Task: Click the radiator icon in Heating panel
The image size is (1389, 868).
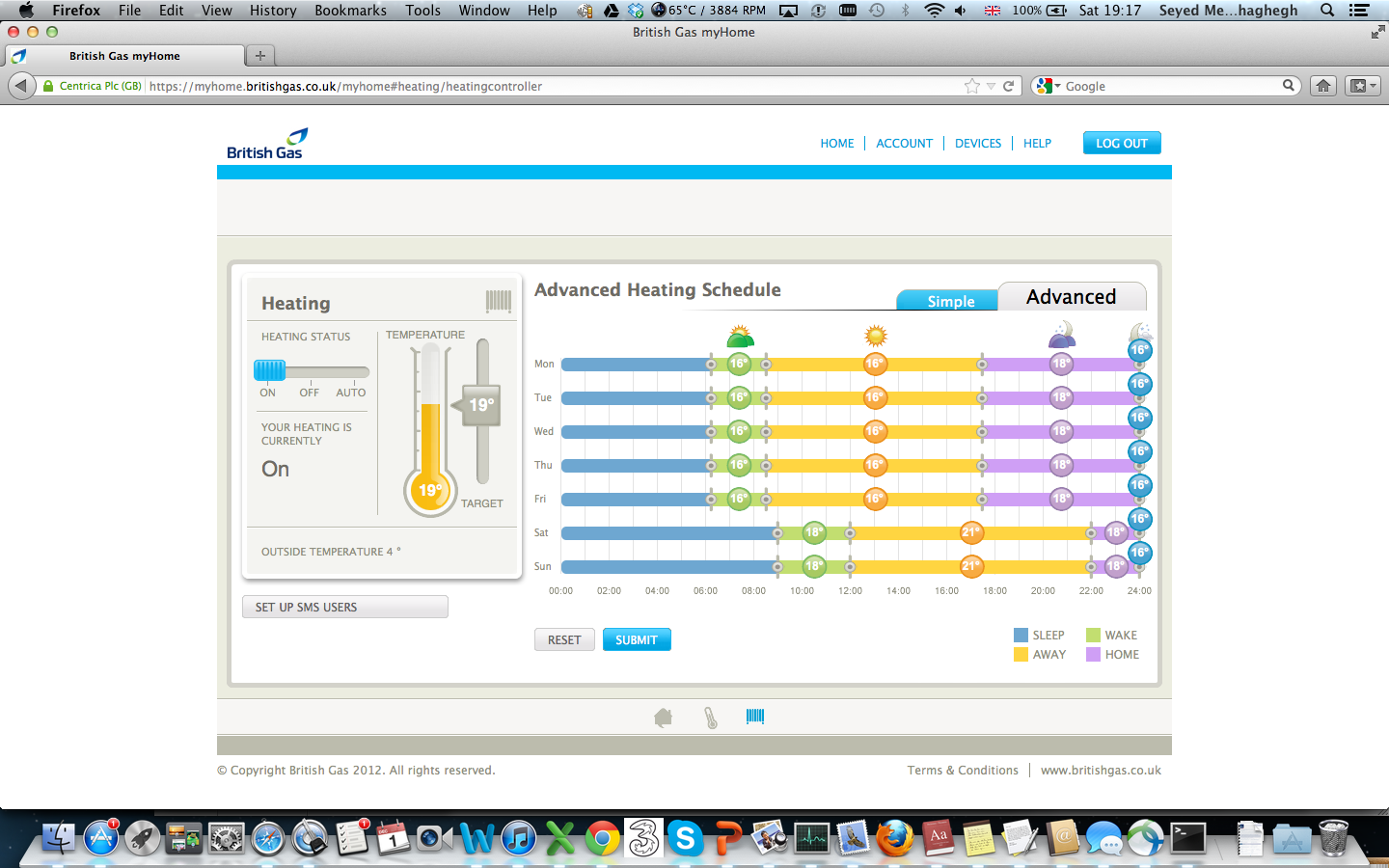Action: click(499, 302)
